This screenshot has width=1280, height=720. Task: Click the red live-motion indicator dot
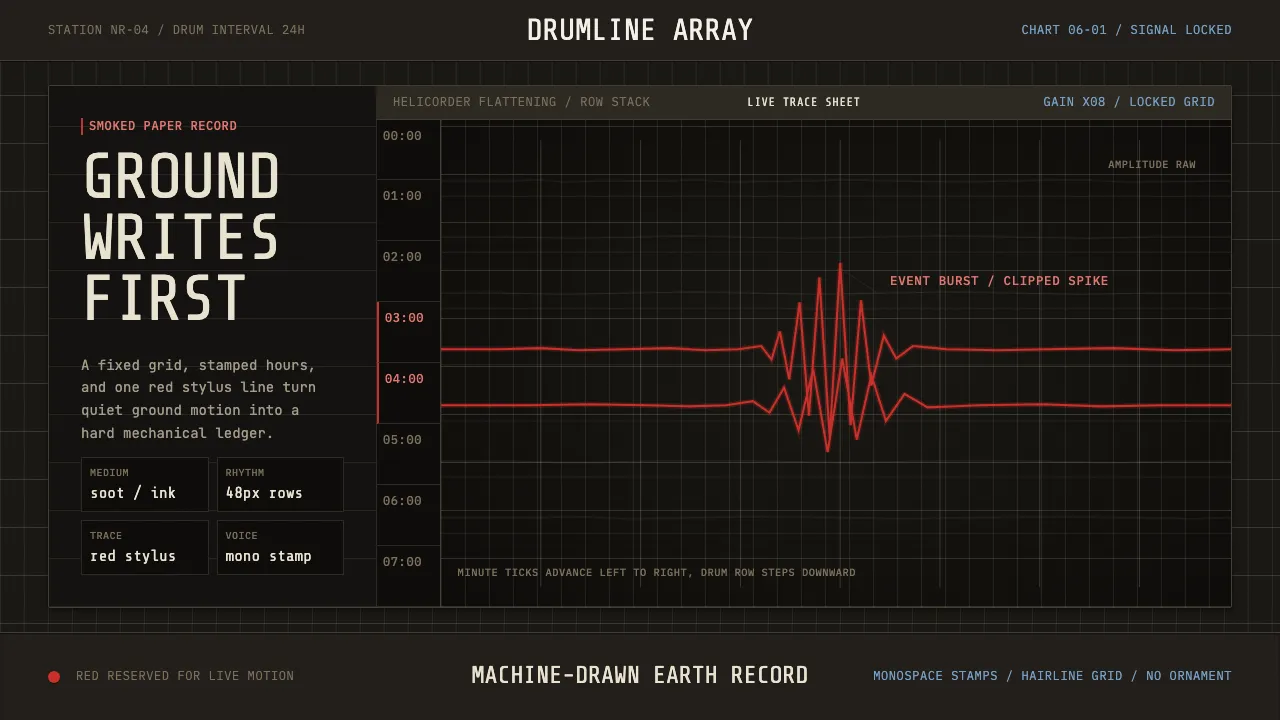pos(54,677)
